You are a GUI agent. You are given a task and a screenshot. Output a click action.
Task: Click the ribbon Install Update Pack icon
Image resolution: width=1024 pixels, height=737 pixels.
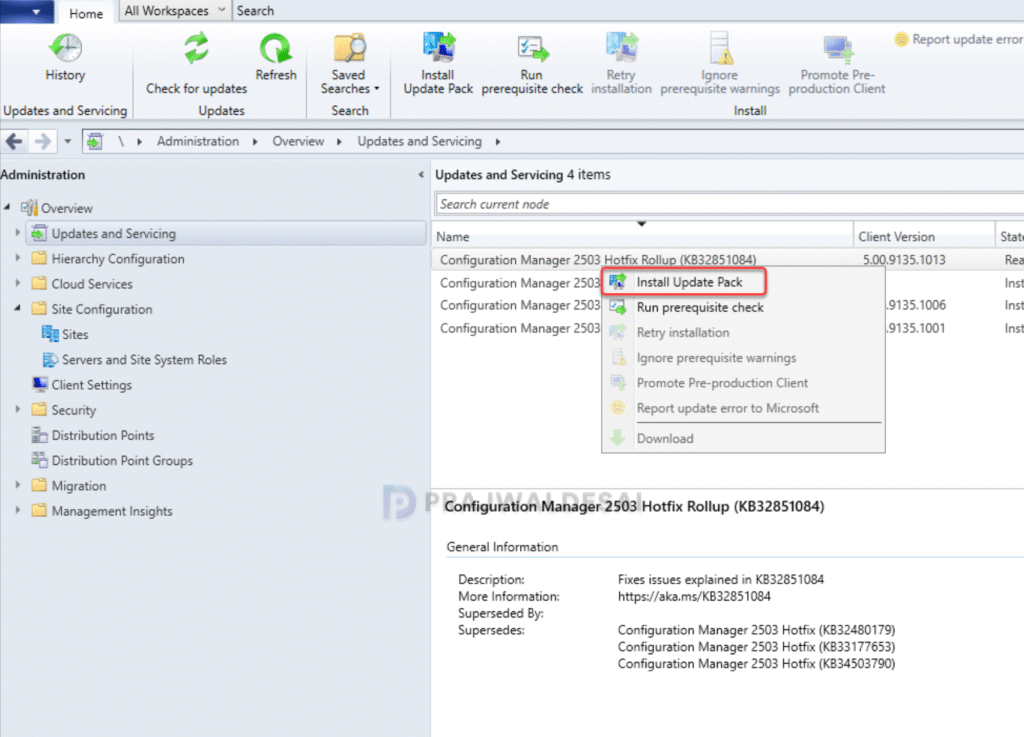(438, 48)
